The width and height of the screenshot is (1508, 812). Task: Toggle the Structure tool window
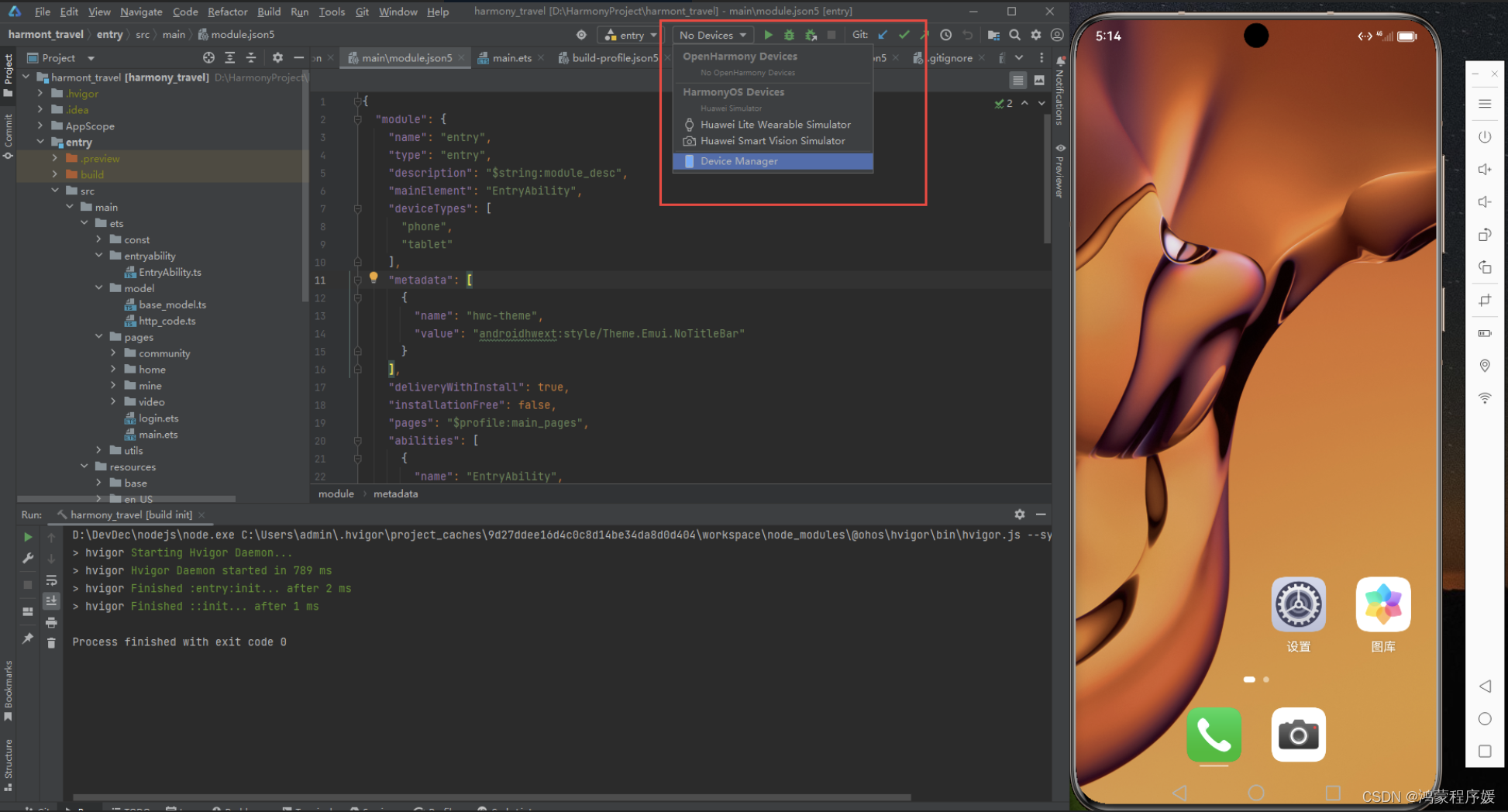click(9, 765)
